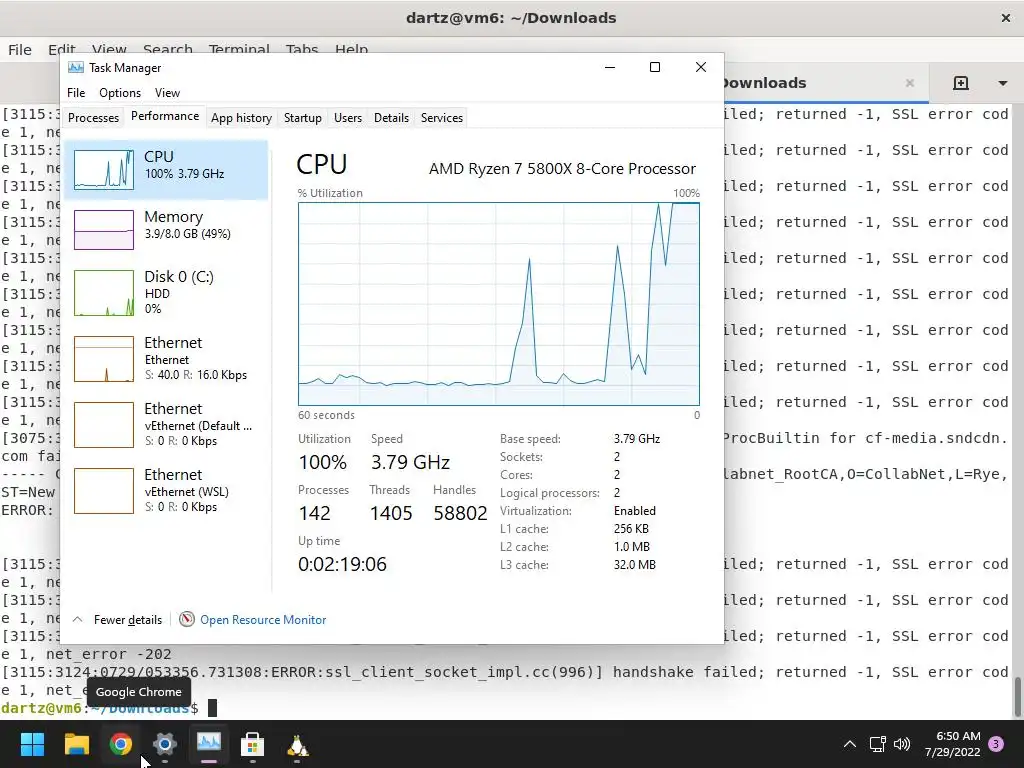
Task: Open the Windows Start menu
Action: click(x=32, y=744)
